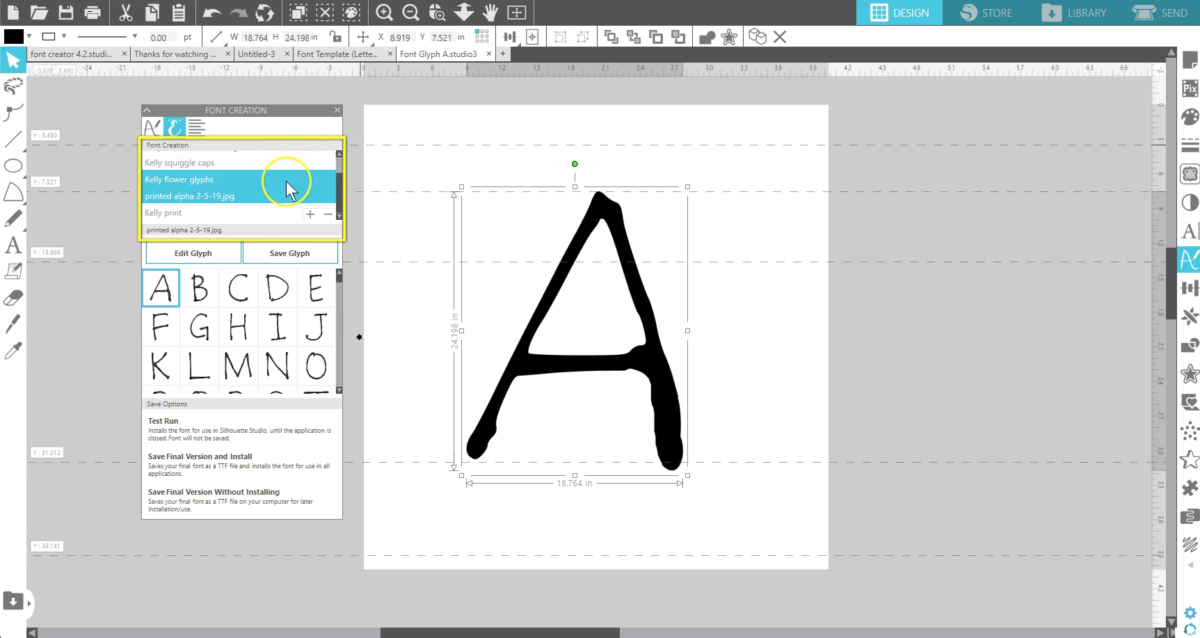The width and height of the screenshot is (1200, 638).
Task: Open the 'font creator 4.2.studi...' document tab
Action: pyautogui.click(x=79, y=53)
